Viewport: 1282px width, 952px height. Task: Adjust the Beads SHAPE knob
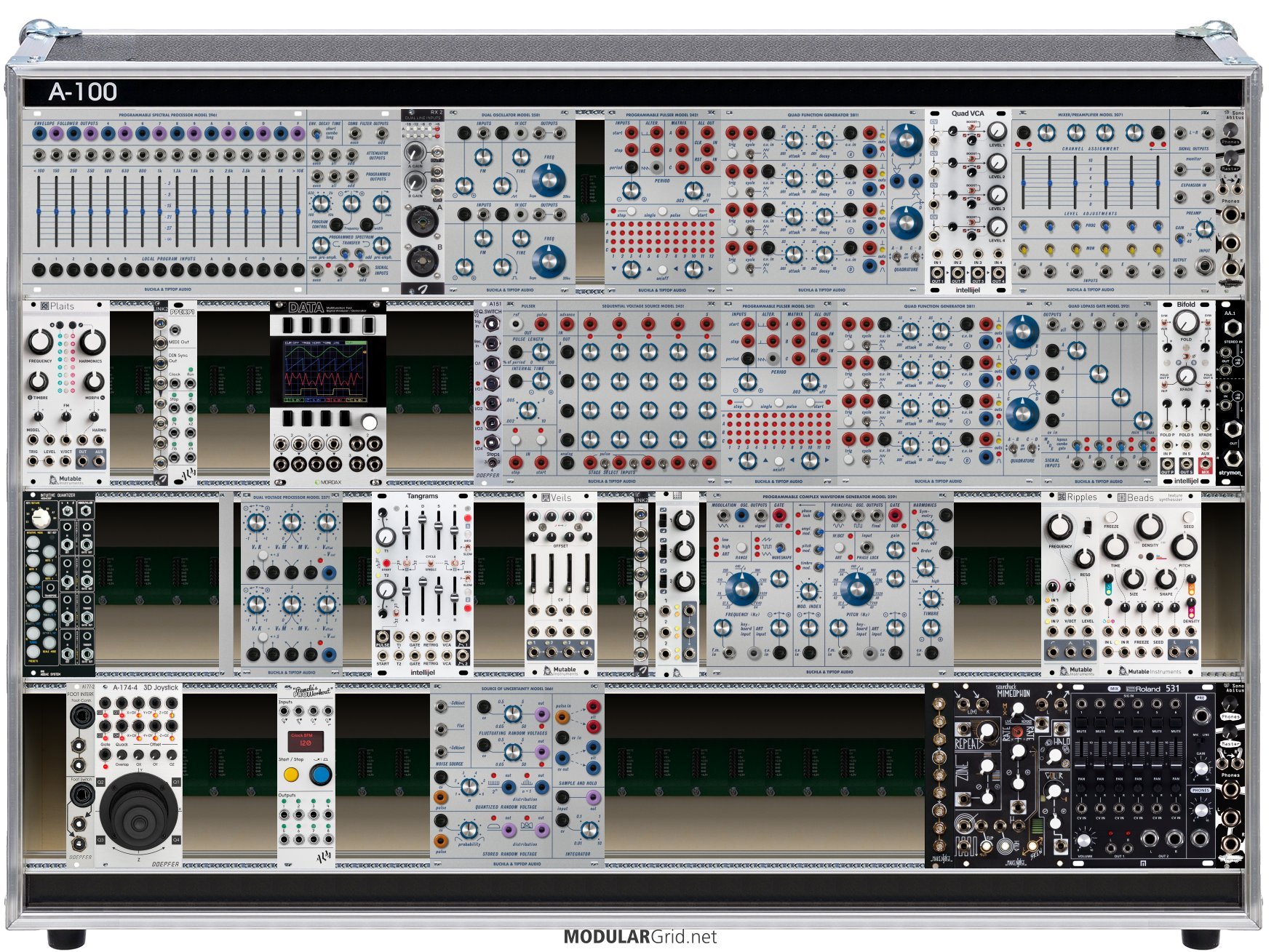click(1166, 578)
